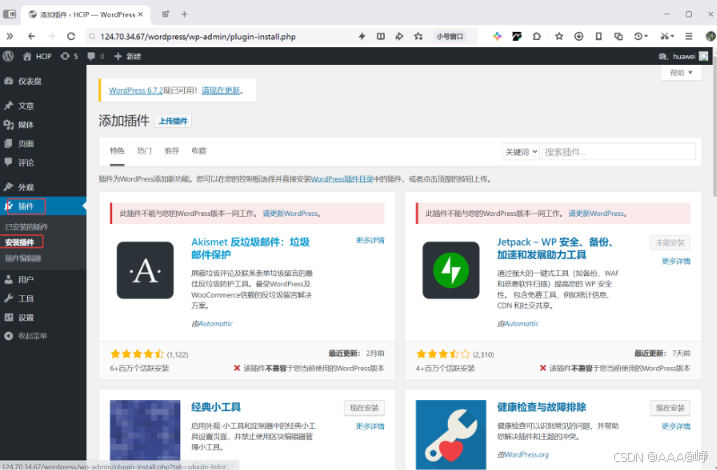Open 插件编辑器 plugin editor submenu
The image size is (717, 470).
click(23, 258)
